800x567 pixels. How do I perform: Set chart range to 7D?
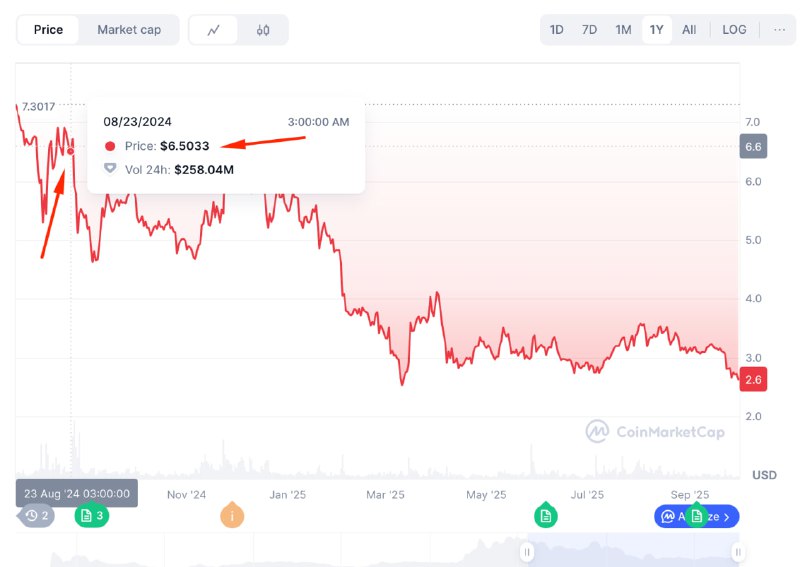pyautogui.click(x=590, y=30)
